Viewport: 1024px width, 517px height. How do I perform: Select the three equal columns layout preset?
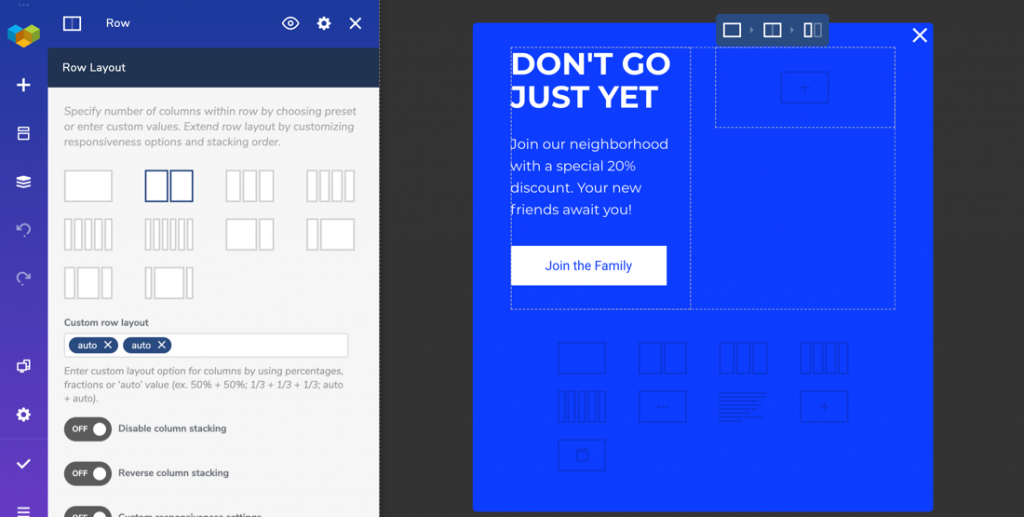pos(249,186)
